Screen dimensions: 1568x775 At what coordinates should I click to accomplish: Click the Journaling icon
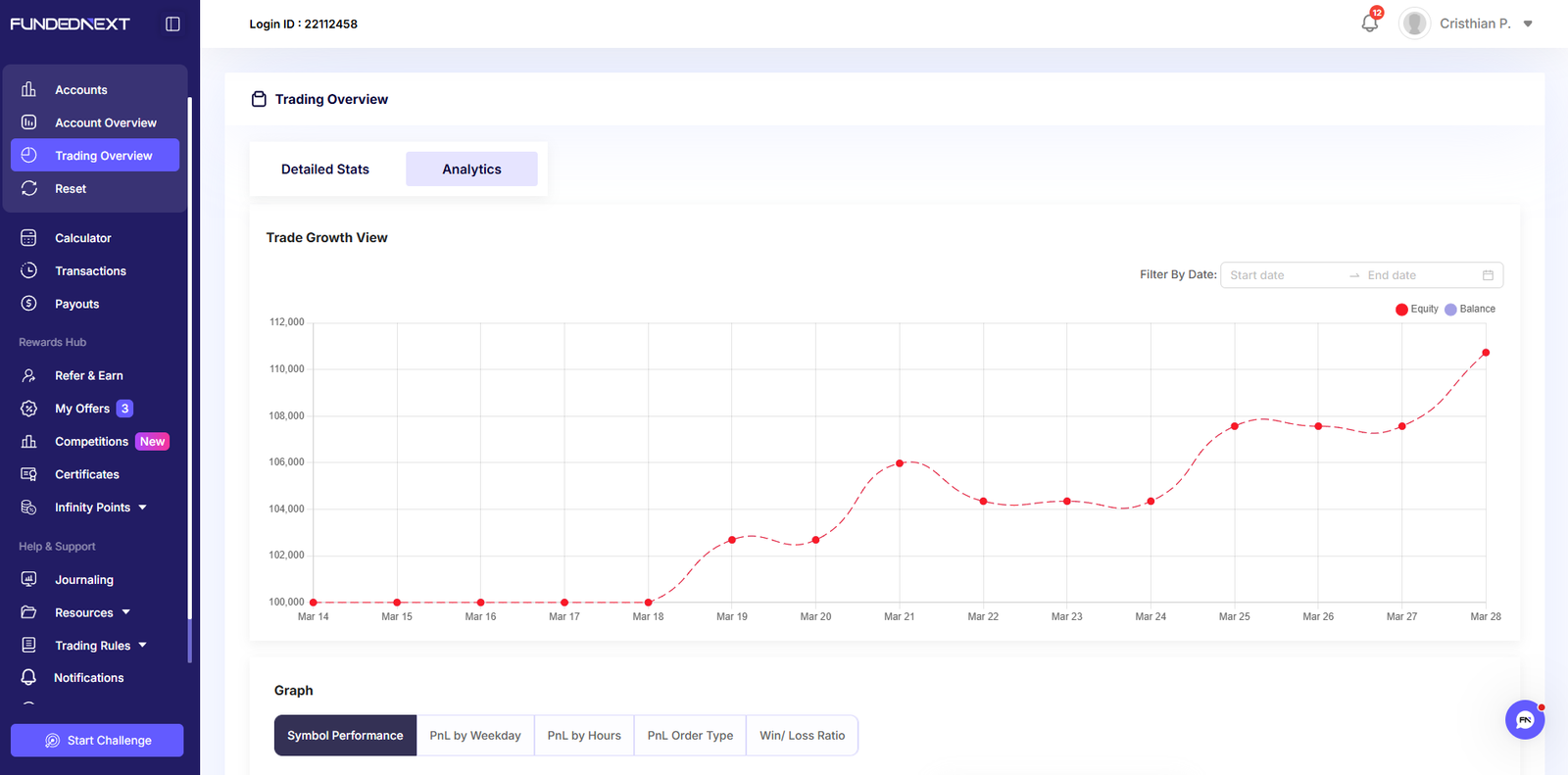(28, 579)
